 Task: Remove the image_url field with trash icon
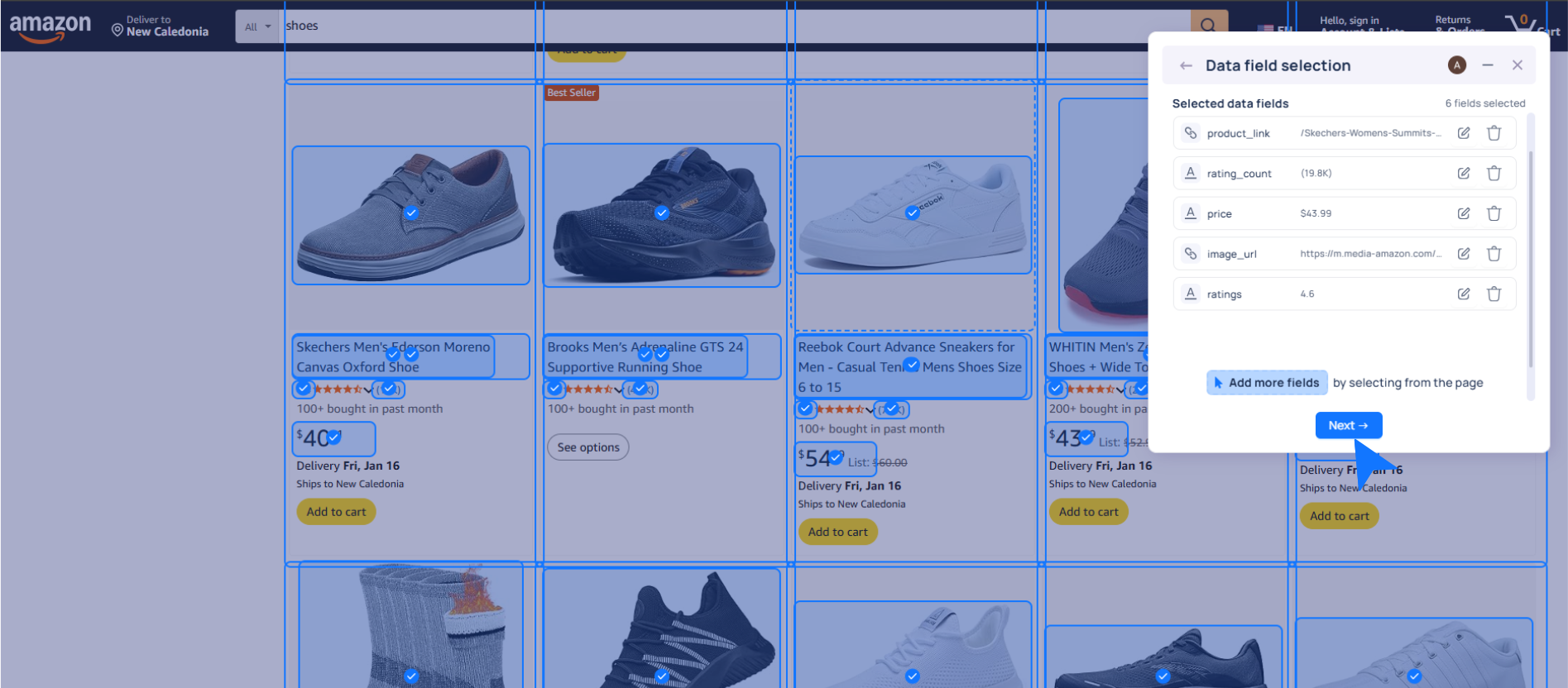[1494, 254]
